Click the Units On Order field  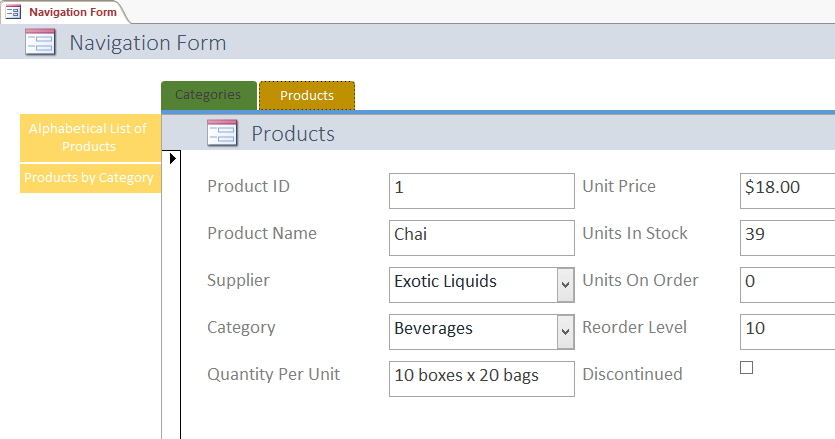coord(788,285)
